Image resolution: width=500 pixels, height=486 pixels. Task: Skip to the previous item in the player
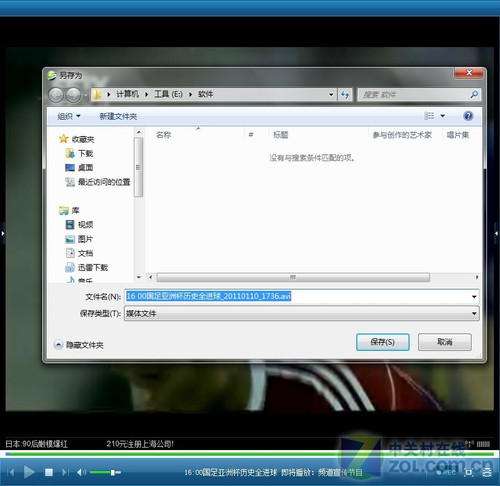tap(10, 472)
